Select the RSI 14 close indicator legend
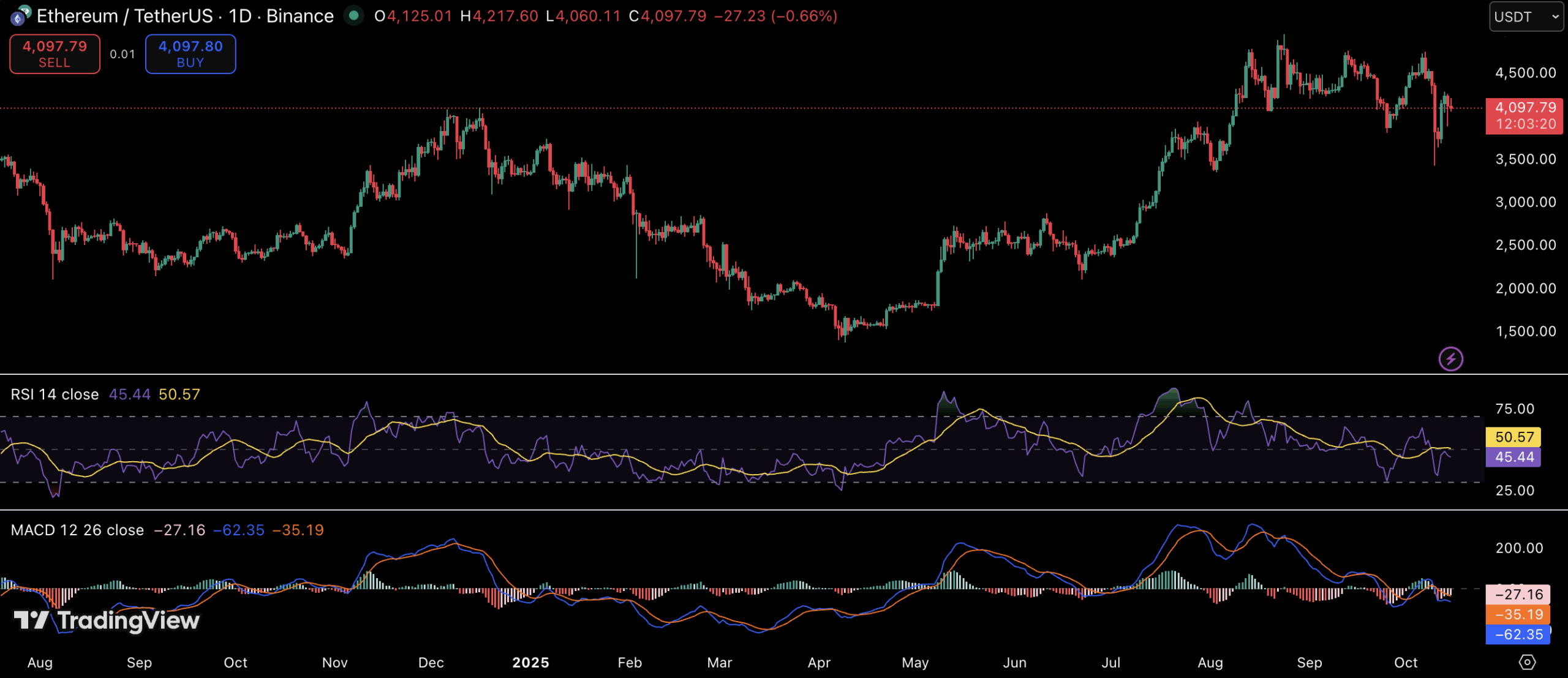The width and height of the screenshot is (1568, 678). (55, 394)
